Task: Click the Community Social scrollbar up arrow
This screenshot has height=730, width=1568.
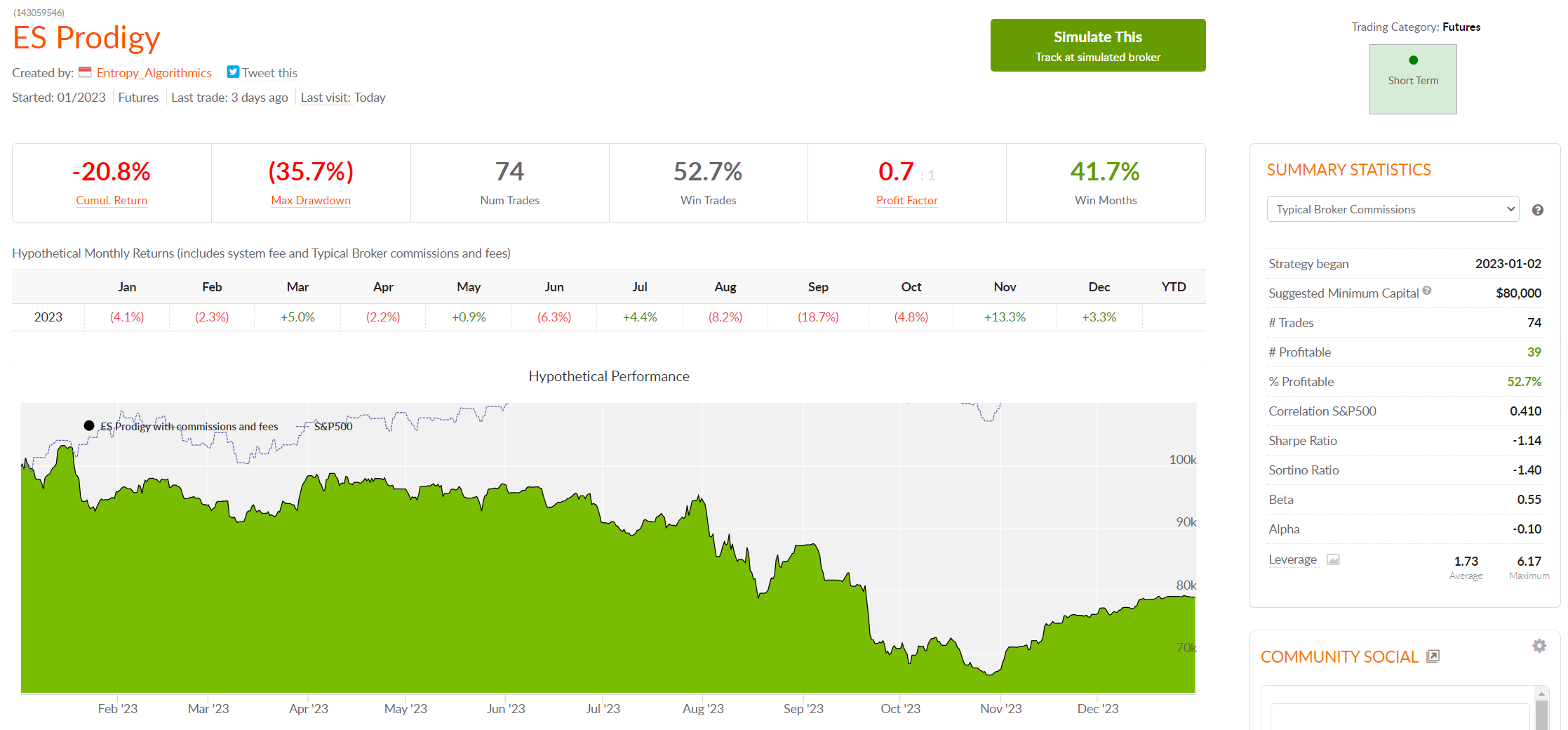Action: (1541, 694)
